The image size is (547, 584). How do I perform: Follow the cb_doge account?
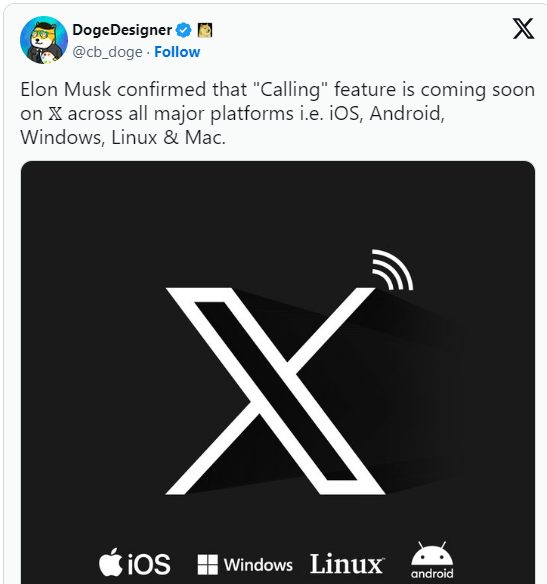pyautogui.click(x=177, y=52)
